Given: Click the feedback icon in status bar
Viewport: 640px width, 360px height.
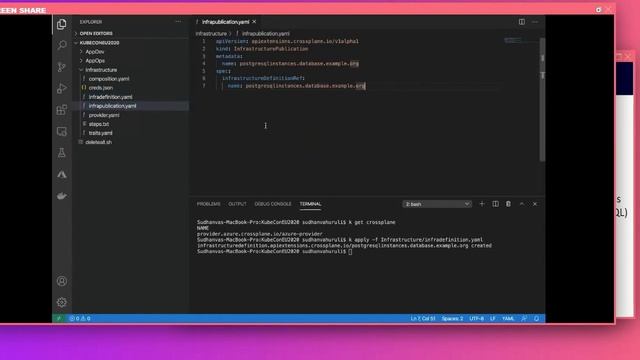Looking at the screenshot, I should [524, 318].
